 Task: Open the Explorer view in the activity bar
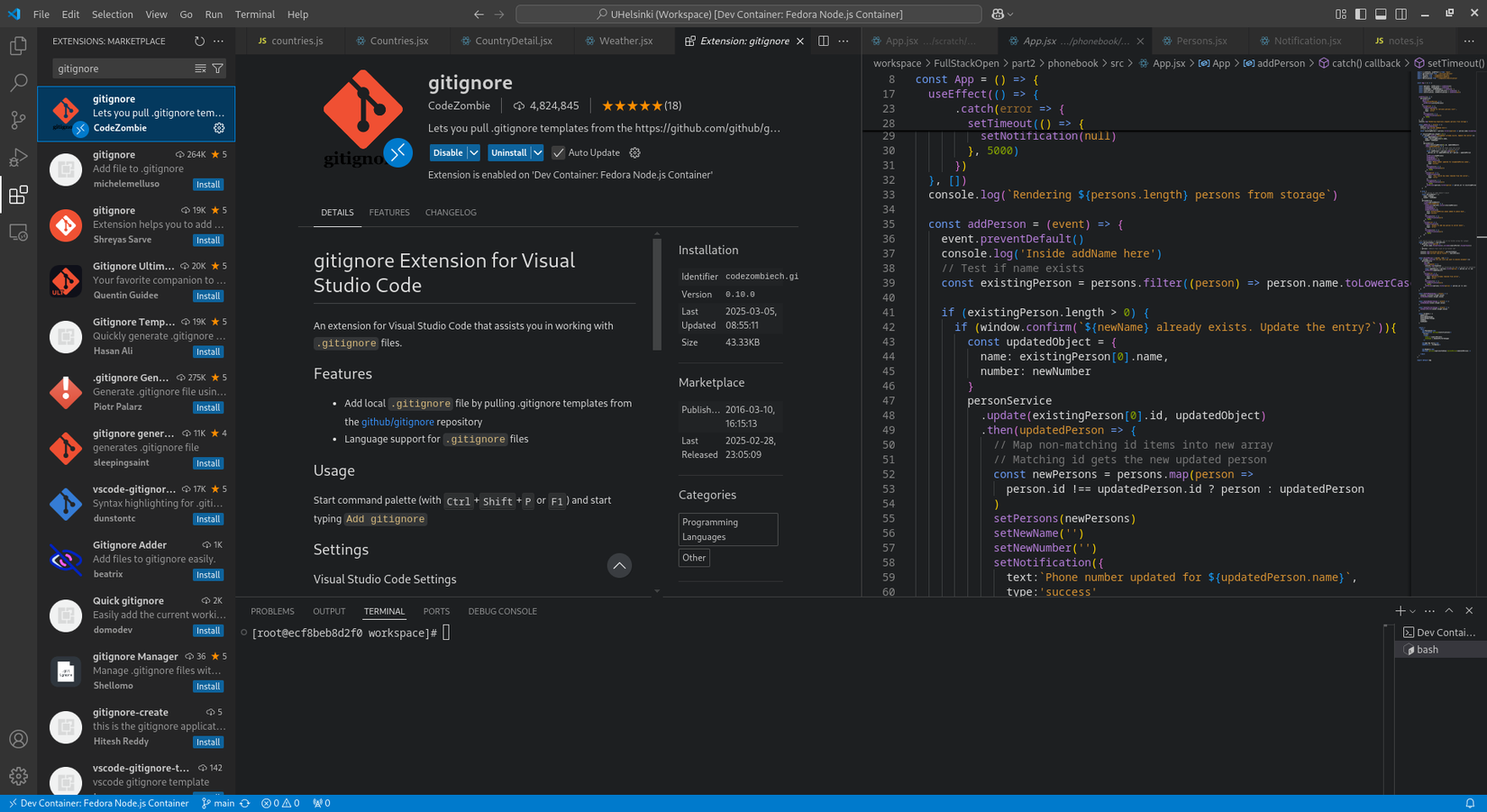(x=19, y=45)
